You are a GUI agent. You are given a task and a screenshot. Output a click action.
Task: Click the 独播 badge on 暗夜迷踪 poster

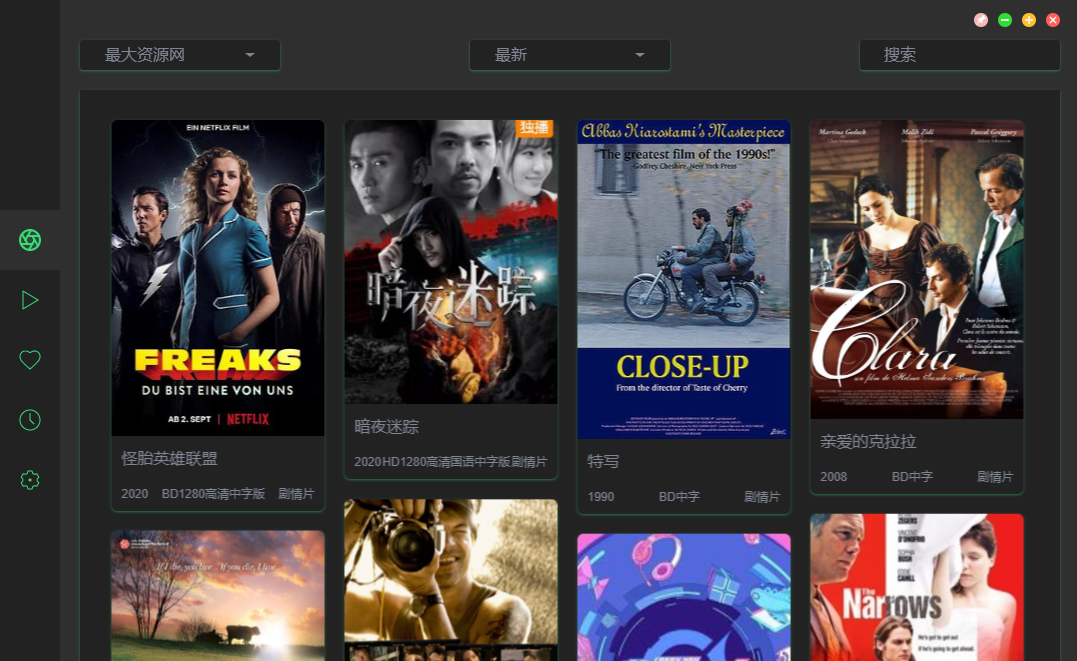pyautogui.click(x=534, y=128)
